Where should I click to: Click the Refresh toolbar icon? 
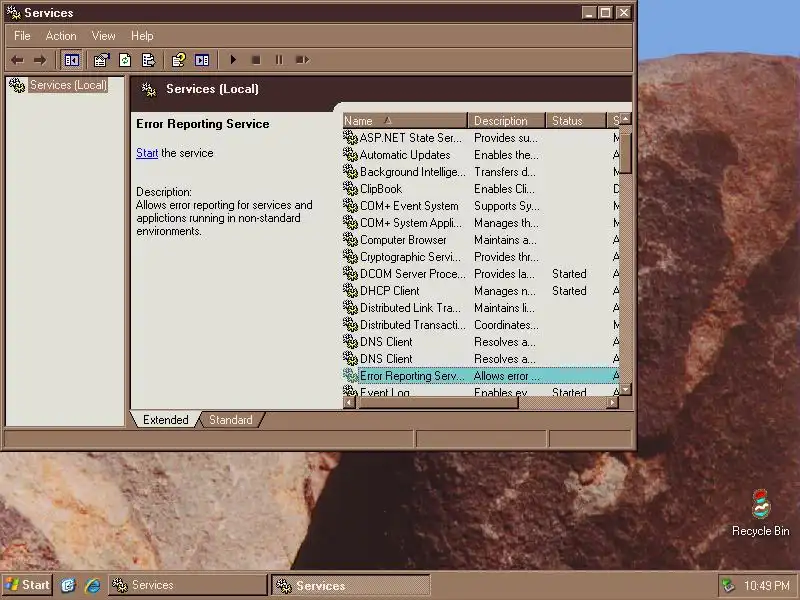pos(125,60)
